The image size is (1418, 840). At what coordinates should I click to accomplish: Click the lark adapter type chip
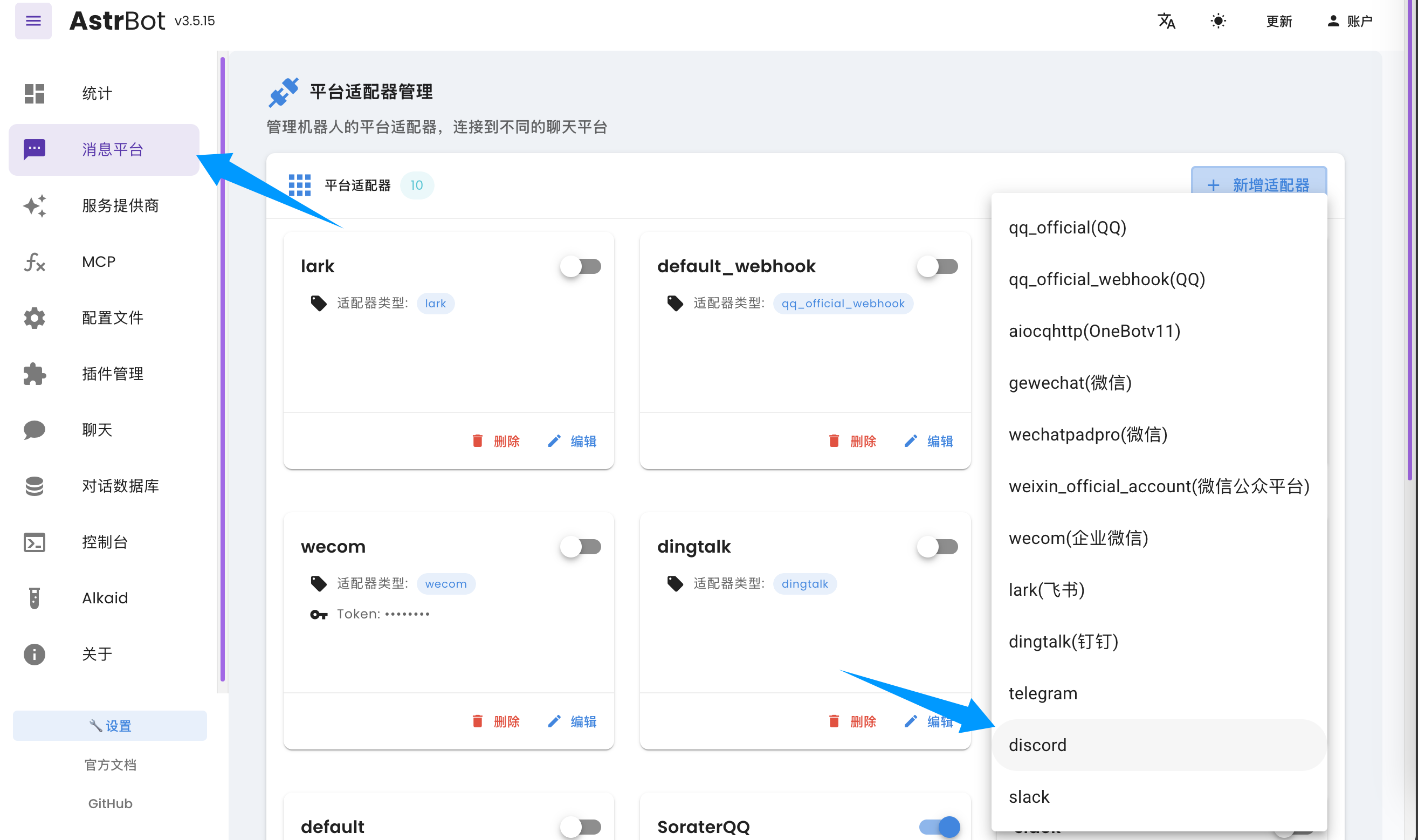[x=435, y=304]
